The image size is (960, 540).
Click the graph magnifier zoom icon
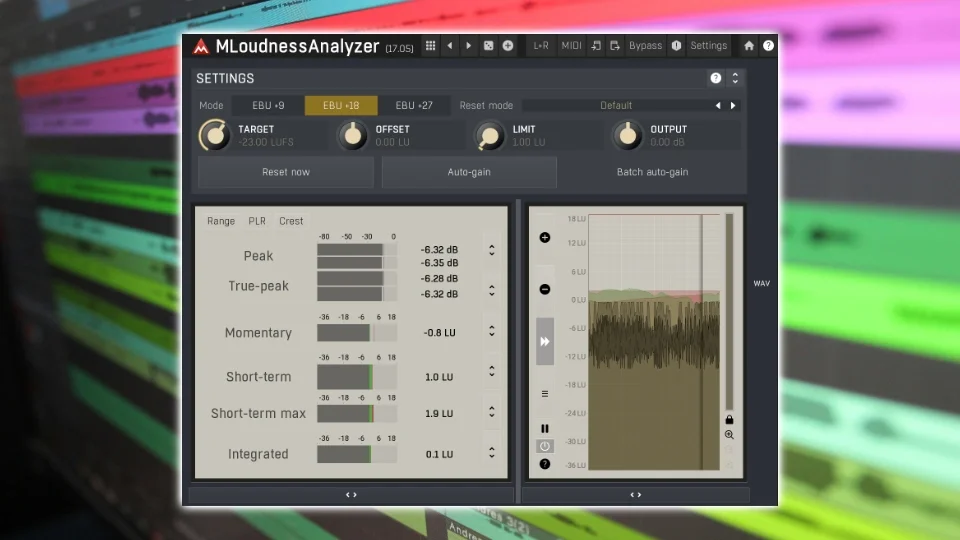click(729, 435)
